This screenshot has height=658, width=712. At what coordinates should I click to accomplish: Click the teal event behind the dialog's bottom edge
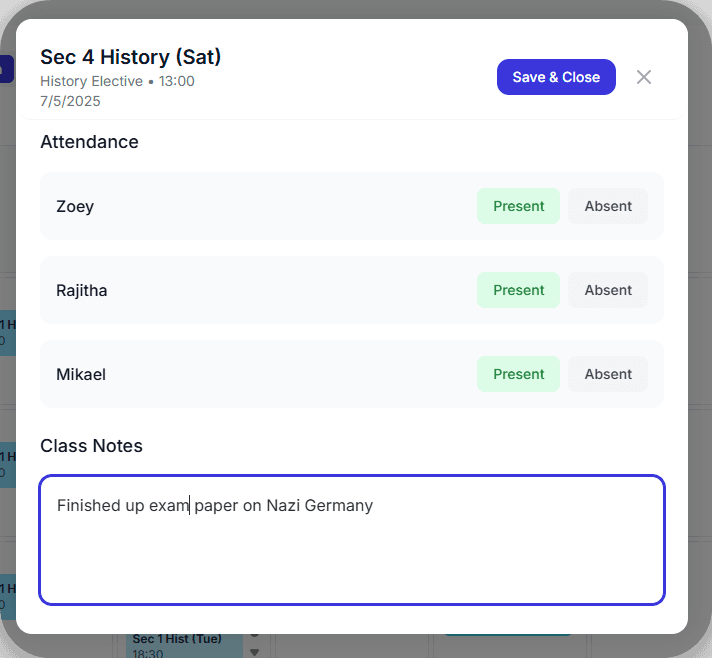(x=508, y=633)
